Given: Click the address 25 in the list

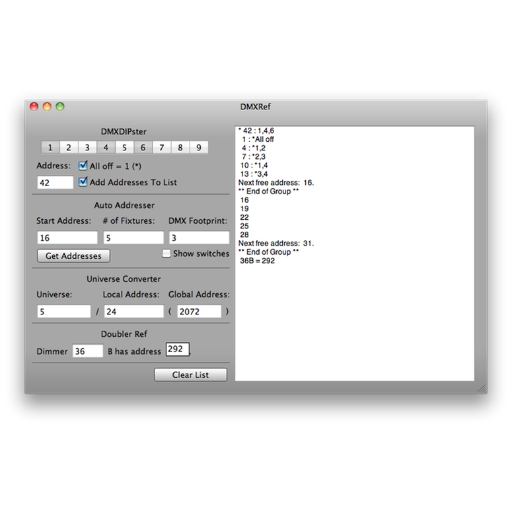Looking at the screenshot, I should coord(244,226).
